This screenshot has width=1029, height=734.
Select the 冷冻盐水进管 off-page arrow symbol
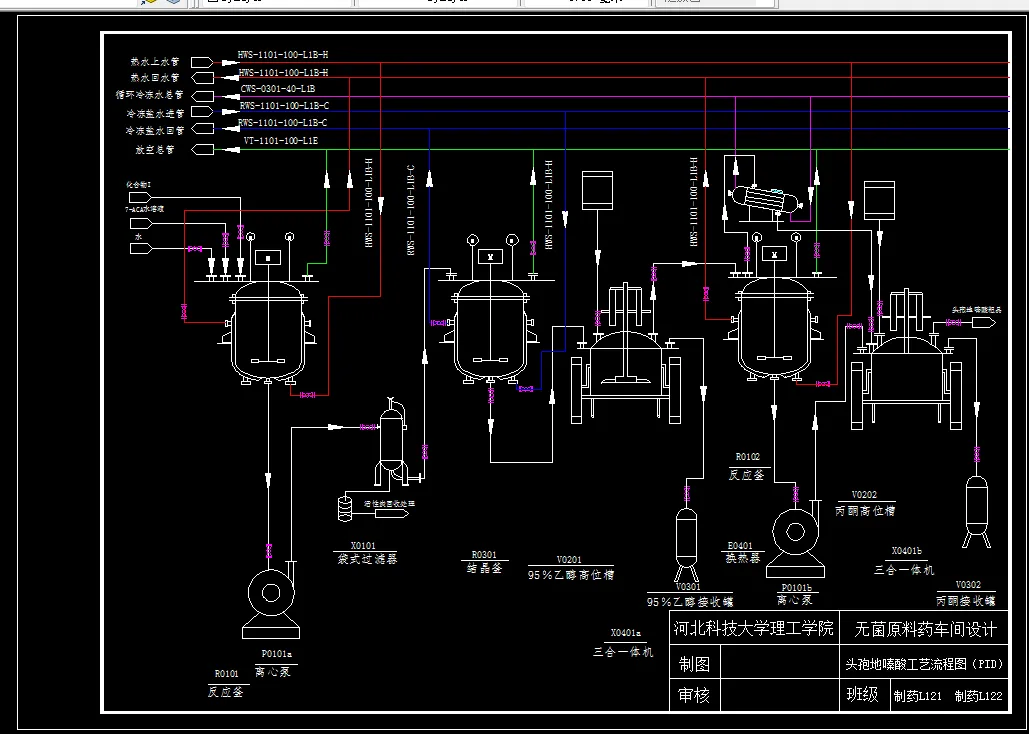coord(203,112)
